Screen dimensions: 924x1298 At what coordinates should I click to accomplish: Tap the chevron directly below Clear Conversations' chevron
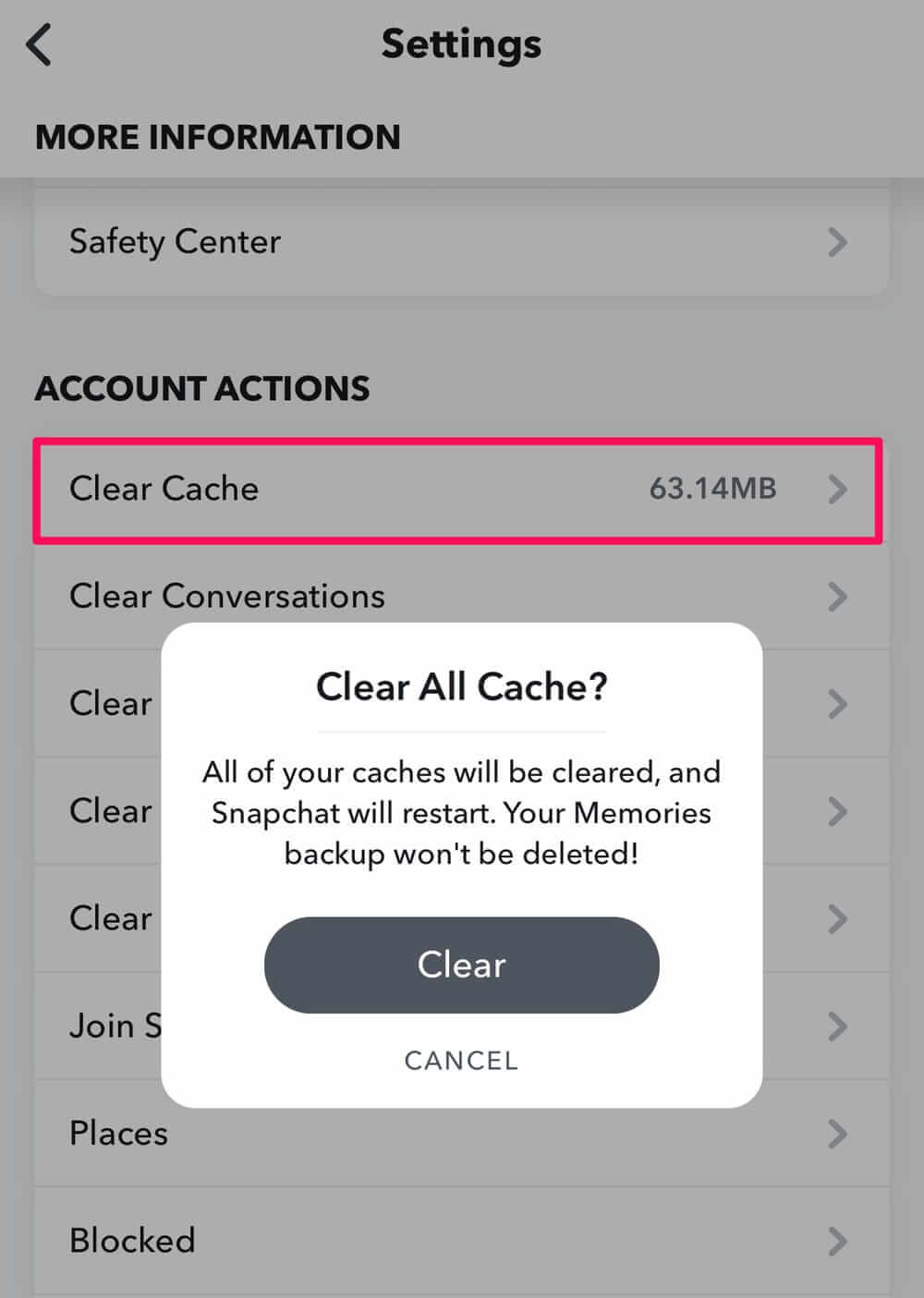coord(837,704)
